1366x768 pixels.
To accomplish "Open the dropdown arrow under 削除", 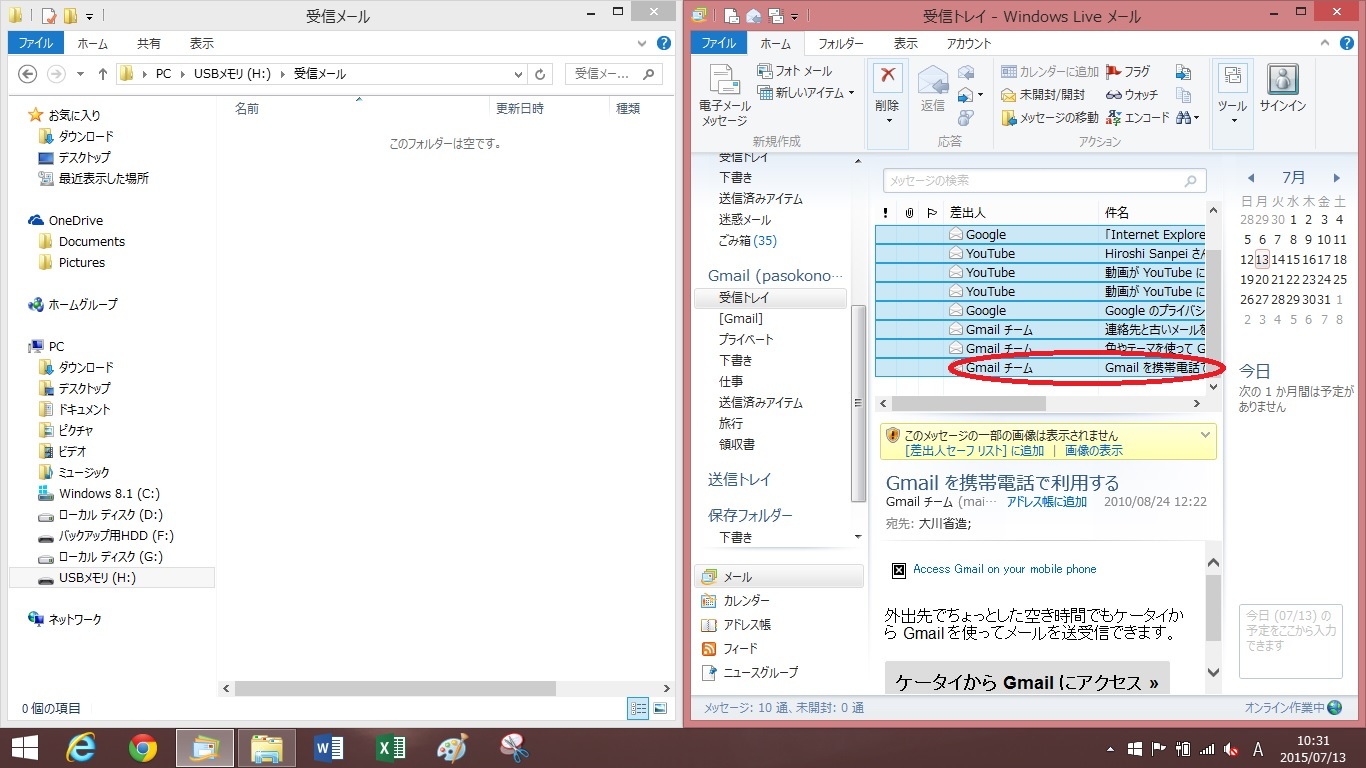I will pos(888,121).
